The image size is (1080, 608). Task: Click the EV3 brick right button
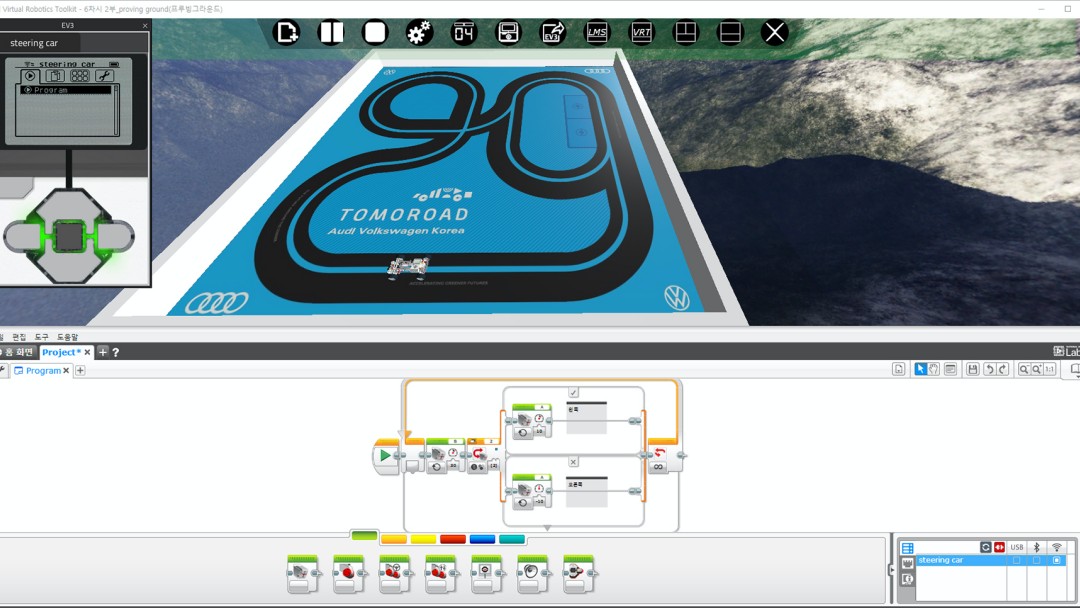tap(116, 237)
